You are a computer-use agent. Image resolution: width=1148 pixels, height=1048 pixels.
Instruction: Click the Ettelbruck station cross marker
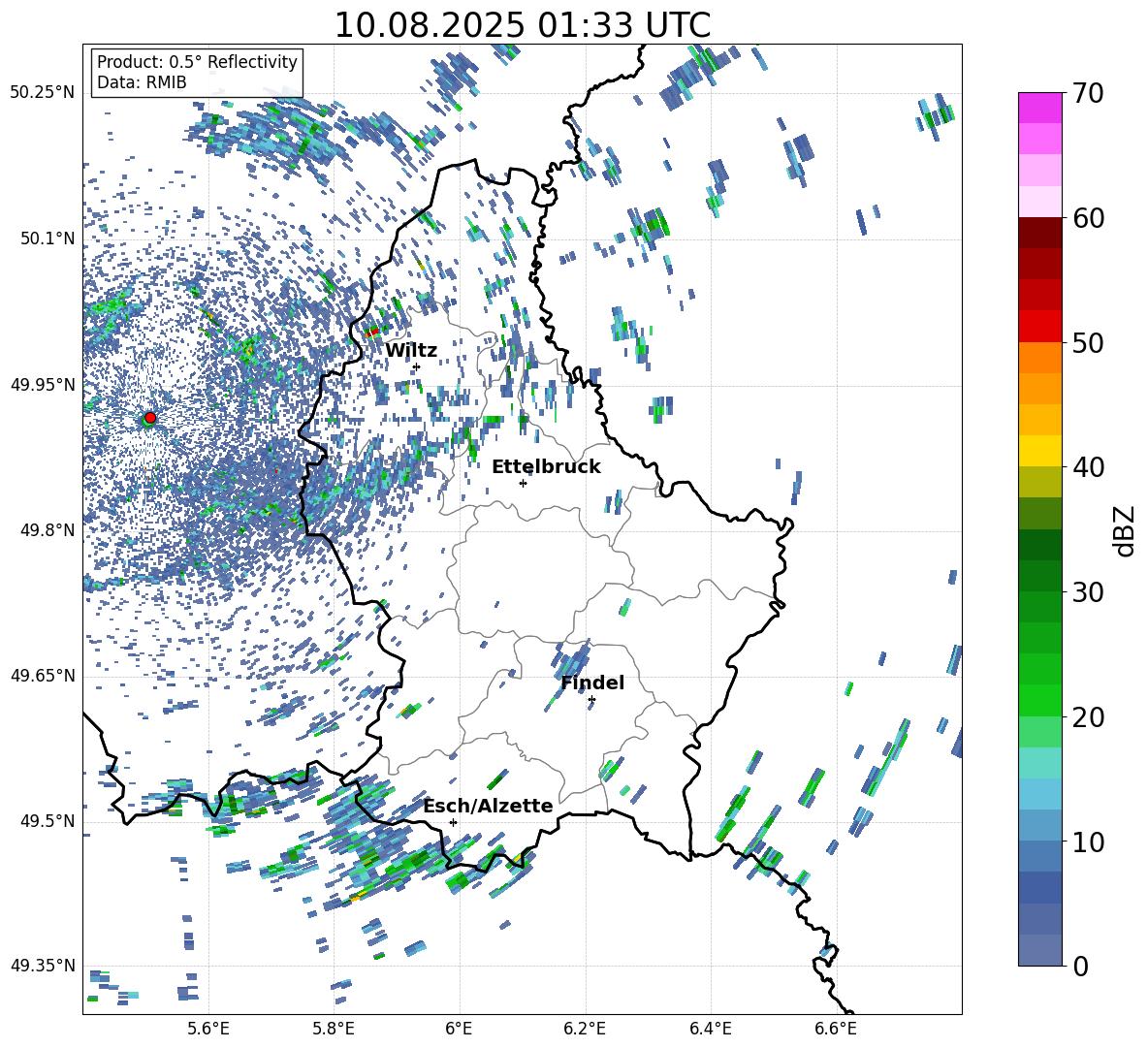(523, 483)
